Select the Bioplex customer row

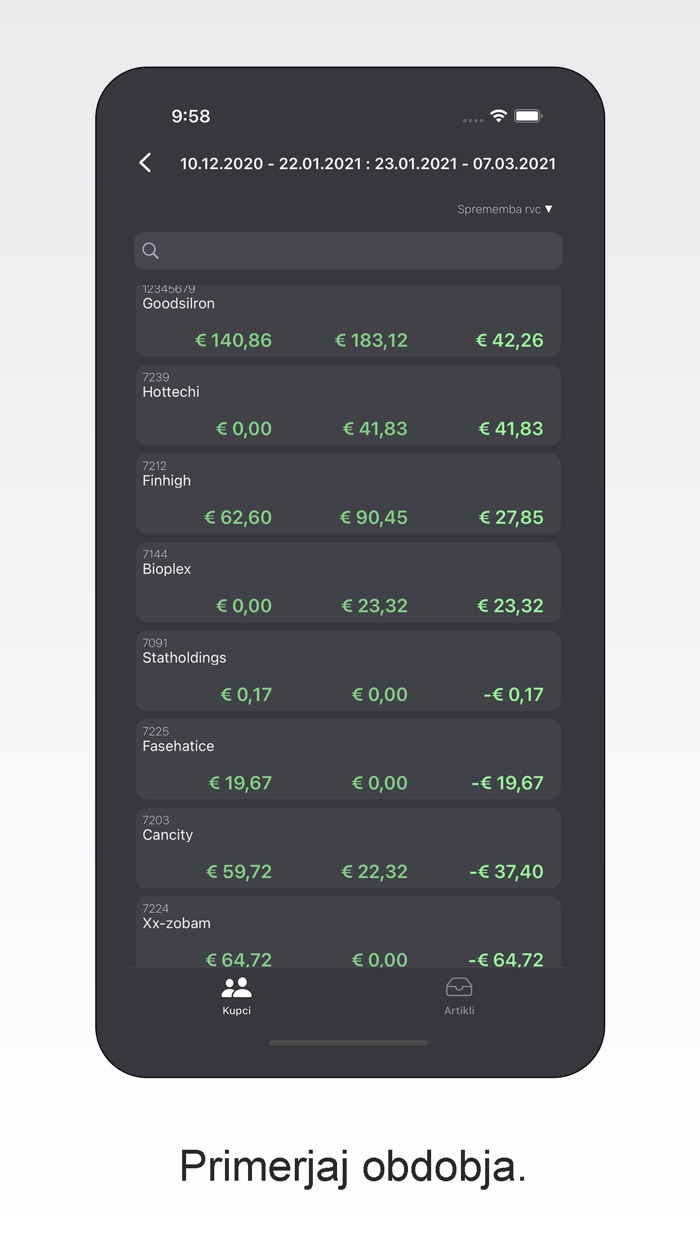pos(348,582)
